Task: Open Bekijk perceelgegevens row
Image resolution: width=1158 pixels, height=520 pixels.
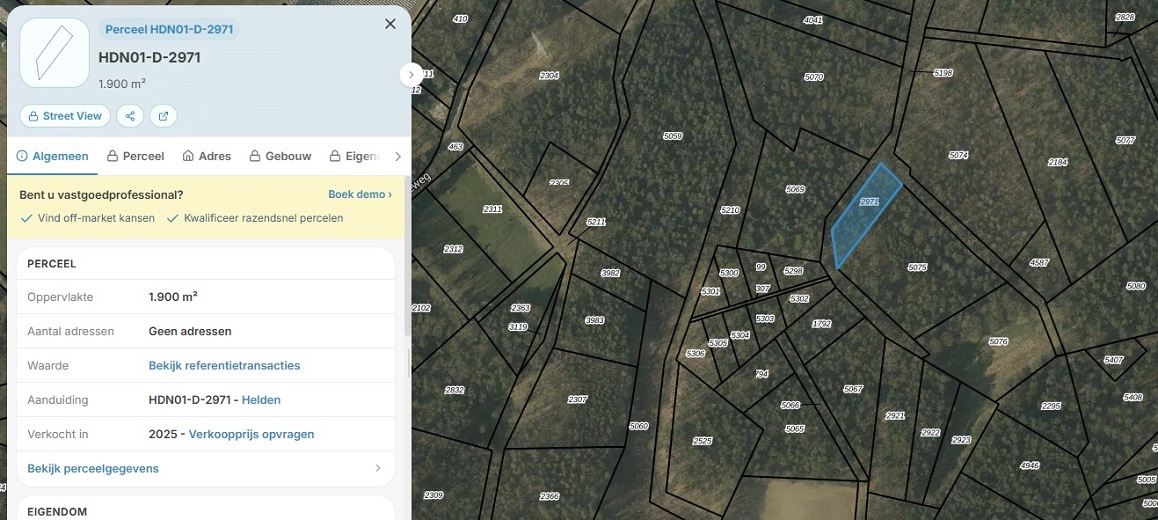Action: click(205, 468)
